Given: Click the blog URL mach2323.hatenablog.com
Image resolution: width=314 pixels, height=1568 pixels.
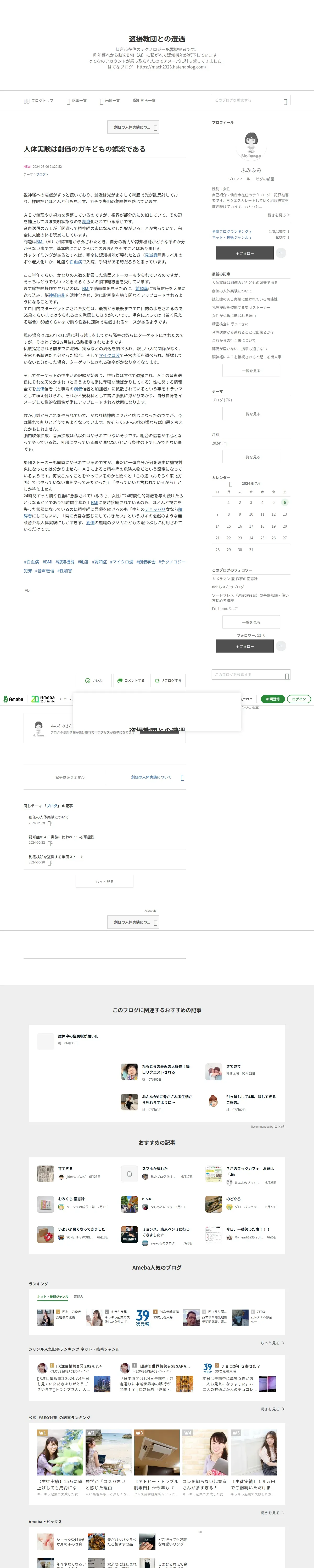Looking at the screenshot, I should tap(171, 67).
